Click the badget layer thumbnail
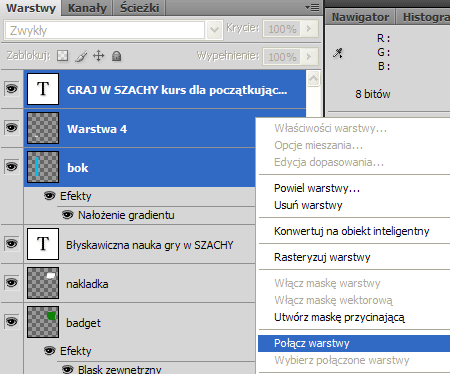Viewport: 450px width, 374px height. click(x=43, y=322)
